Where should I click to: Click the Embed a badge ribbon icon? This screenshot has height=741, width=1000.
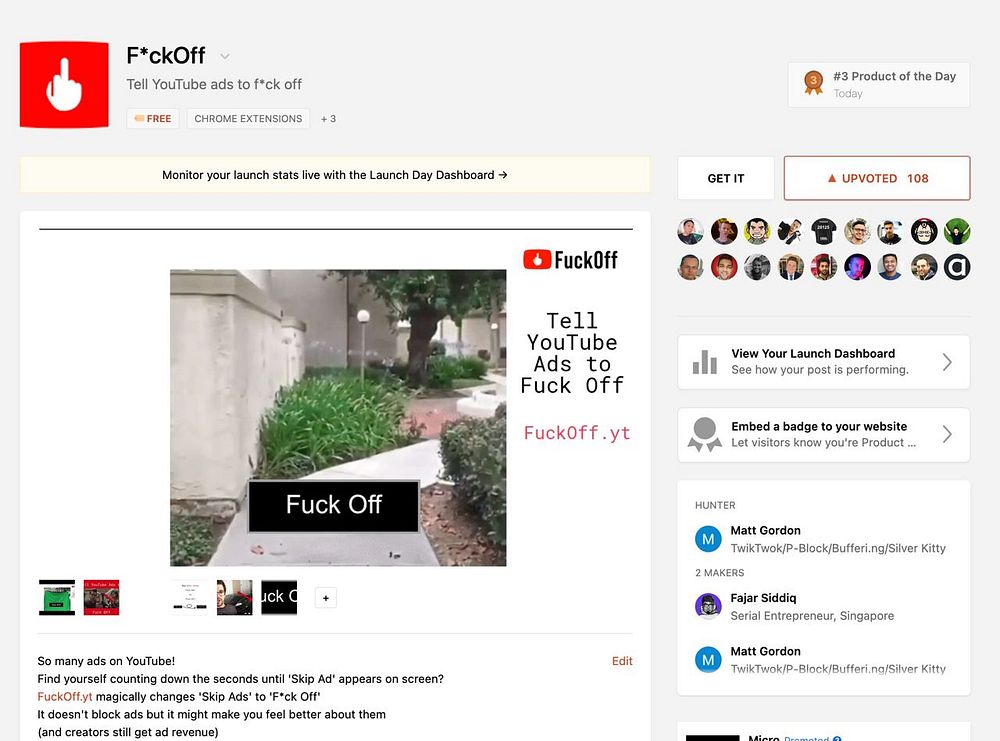(x=705, y=434)
